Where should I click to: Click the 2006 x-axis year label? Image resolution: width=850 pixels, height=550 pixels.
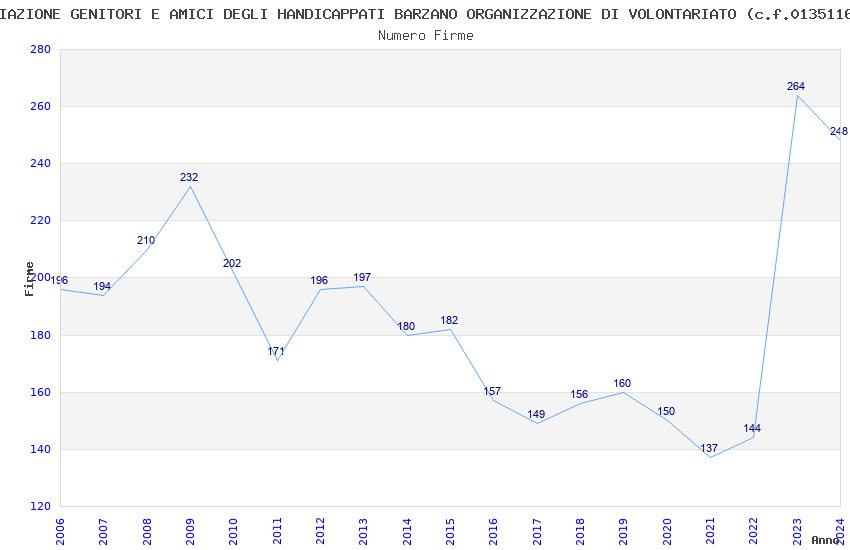pos(60,532)
